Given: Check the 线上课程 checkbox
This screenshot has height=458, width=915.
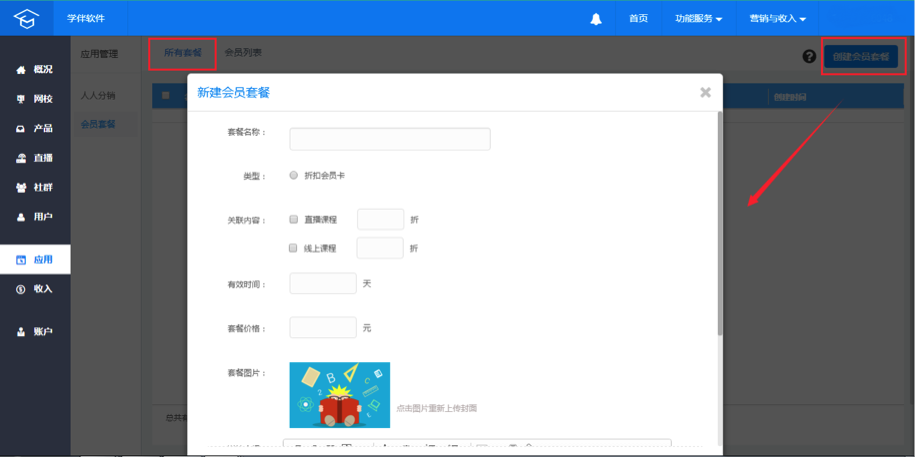Looking at the screenshot, I should coord(294,248).
